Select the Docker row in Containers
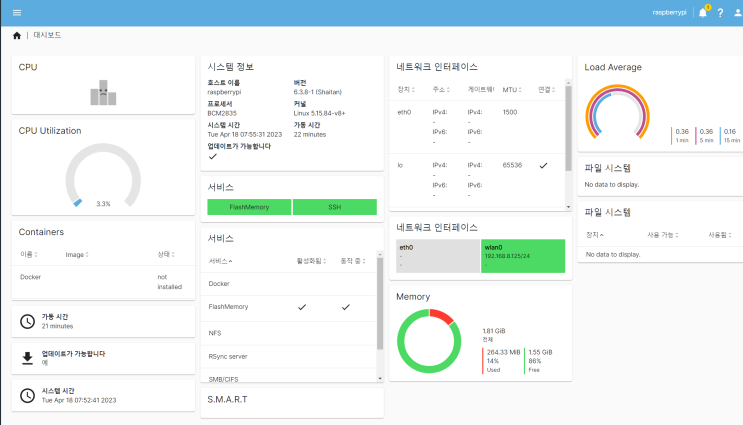Viewport: 743px width, 425px height. (103, 282)
